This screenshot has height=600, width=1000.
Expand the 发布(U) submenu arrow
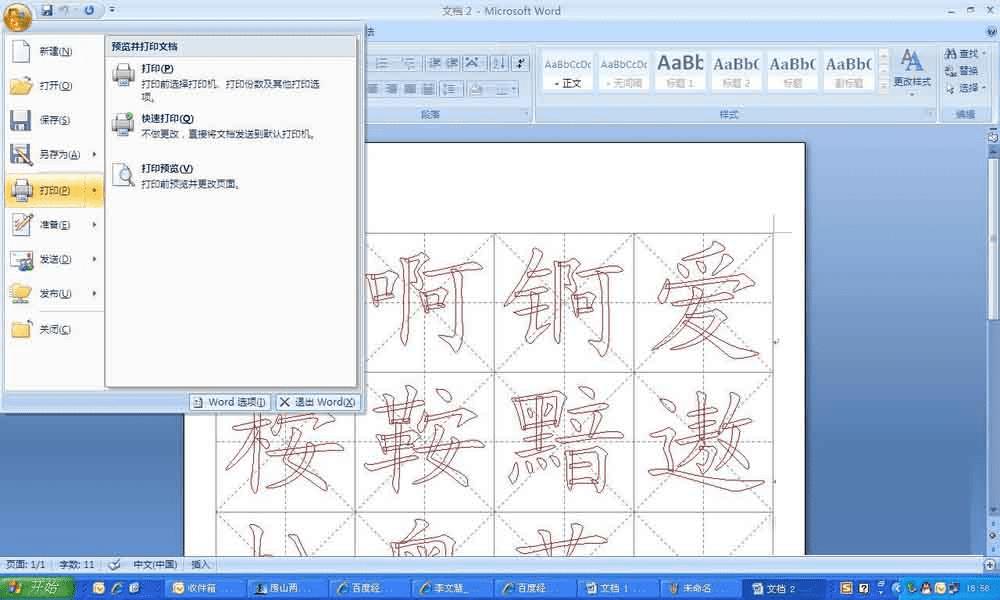click(94, 293)
